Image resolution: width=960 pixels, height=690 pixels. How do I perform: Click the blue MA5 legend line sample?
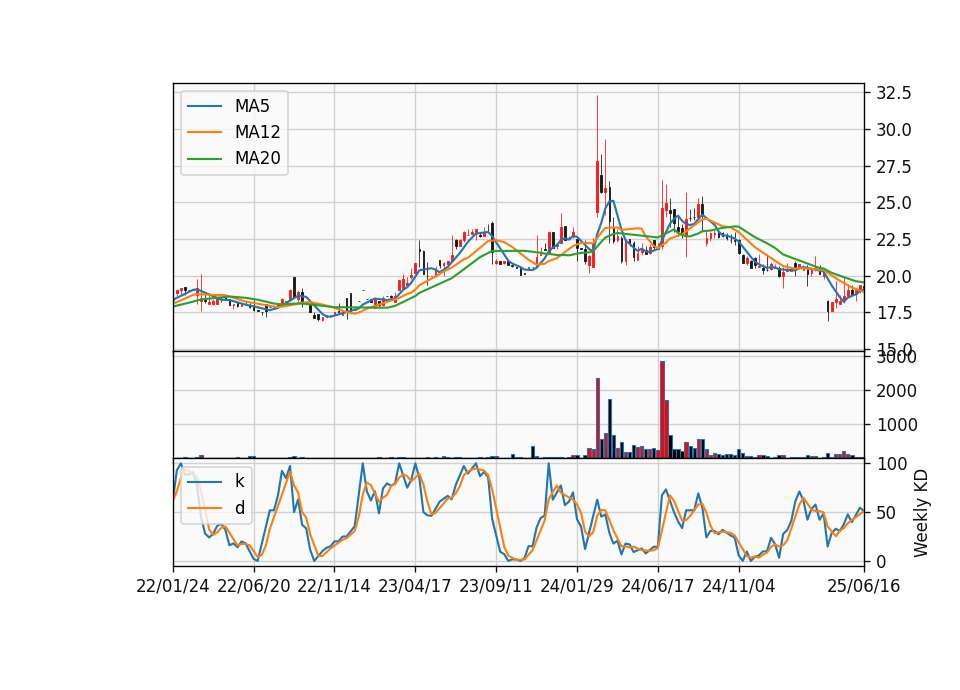(204, 106)
